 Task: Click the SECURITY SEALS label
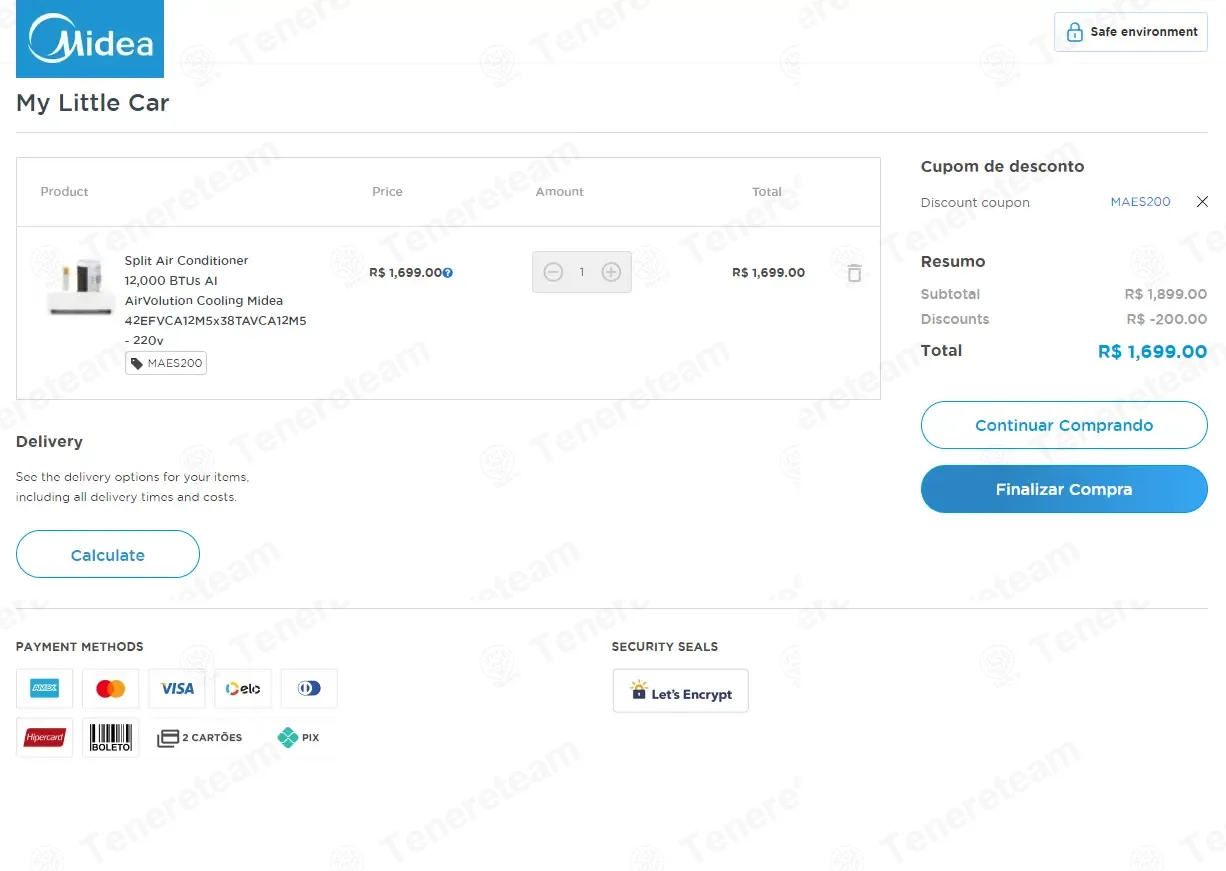pos(665,647)
